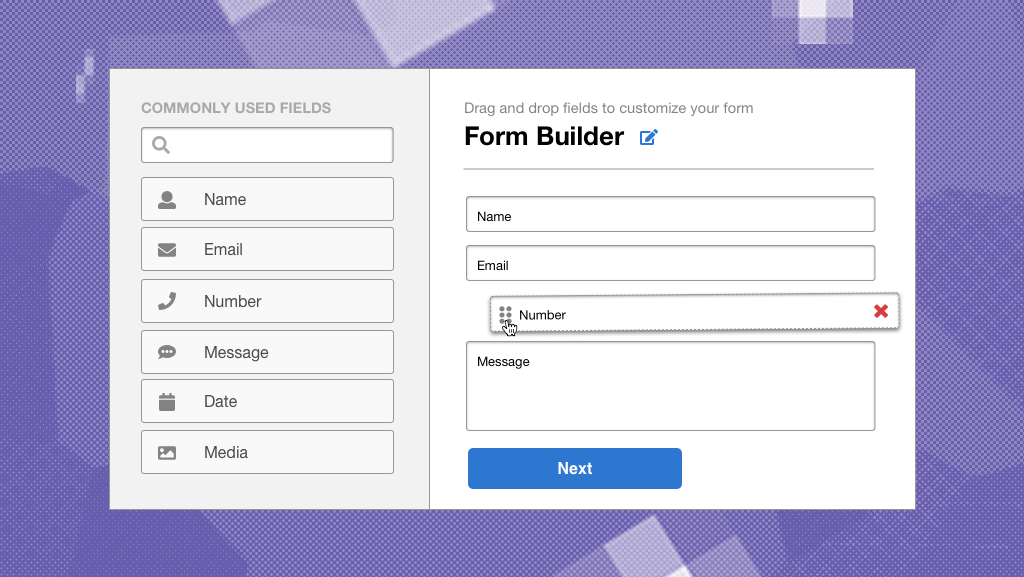1024x577 pixels.
Task: Click the phone icon for Number field
Action: [167, 301]
